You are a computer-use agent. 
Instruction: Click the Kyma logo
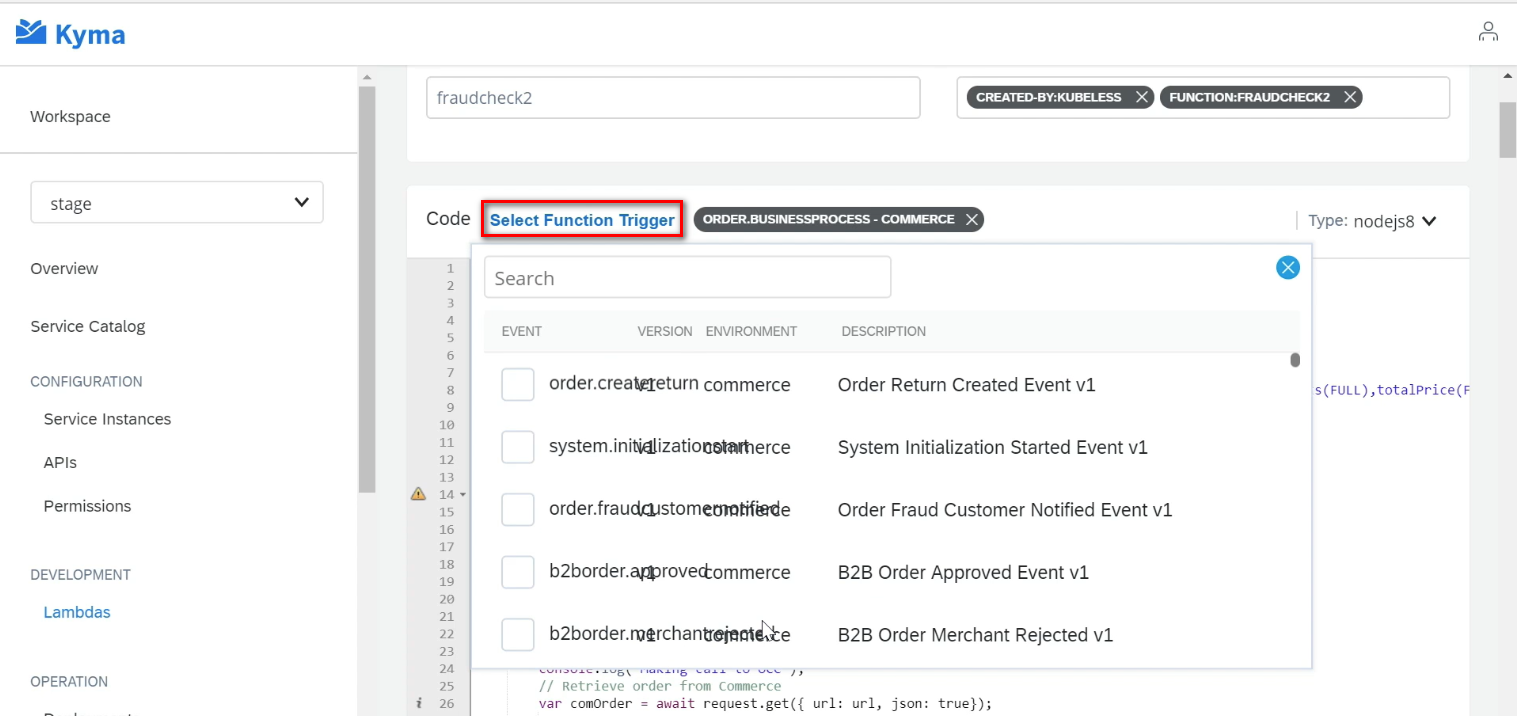tap(70, 34)
